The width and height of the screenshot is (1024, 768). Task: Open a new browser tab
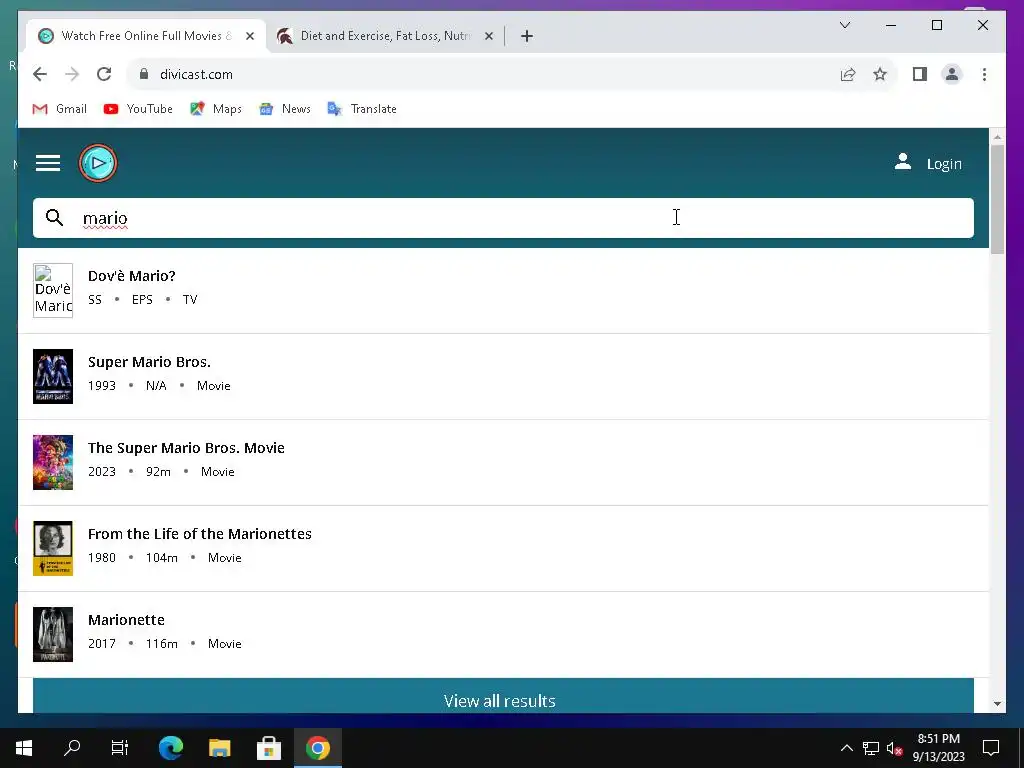(527, 36)
